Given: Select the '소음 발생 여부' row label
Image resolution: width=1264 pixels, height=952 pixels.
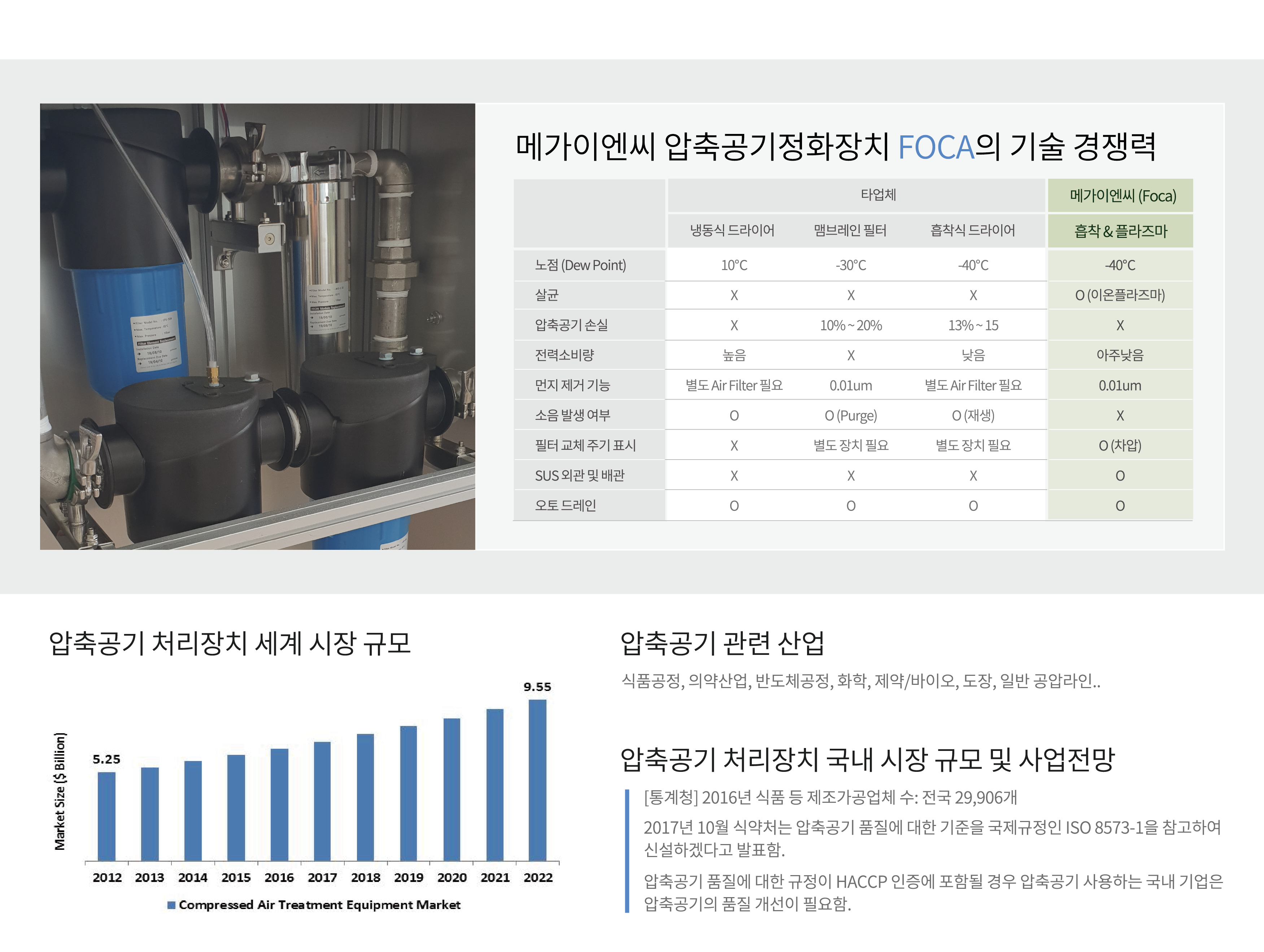Looking at the screenshot, I should click(x=572, y=415).
